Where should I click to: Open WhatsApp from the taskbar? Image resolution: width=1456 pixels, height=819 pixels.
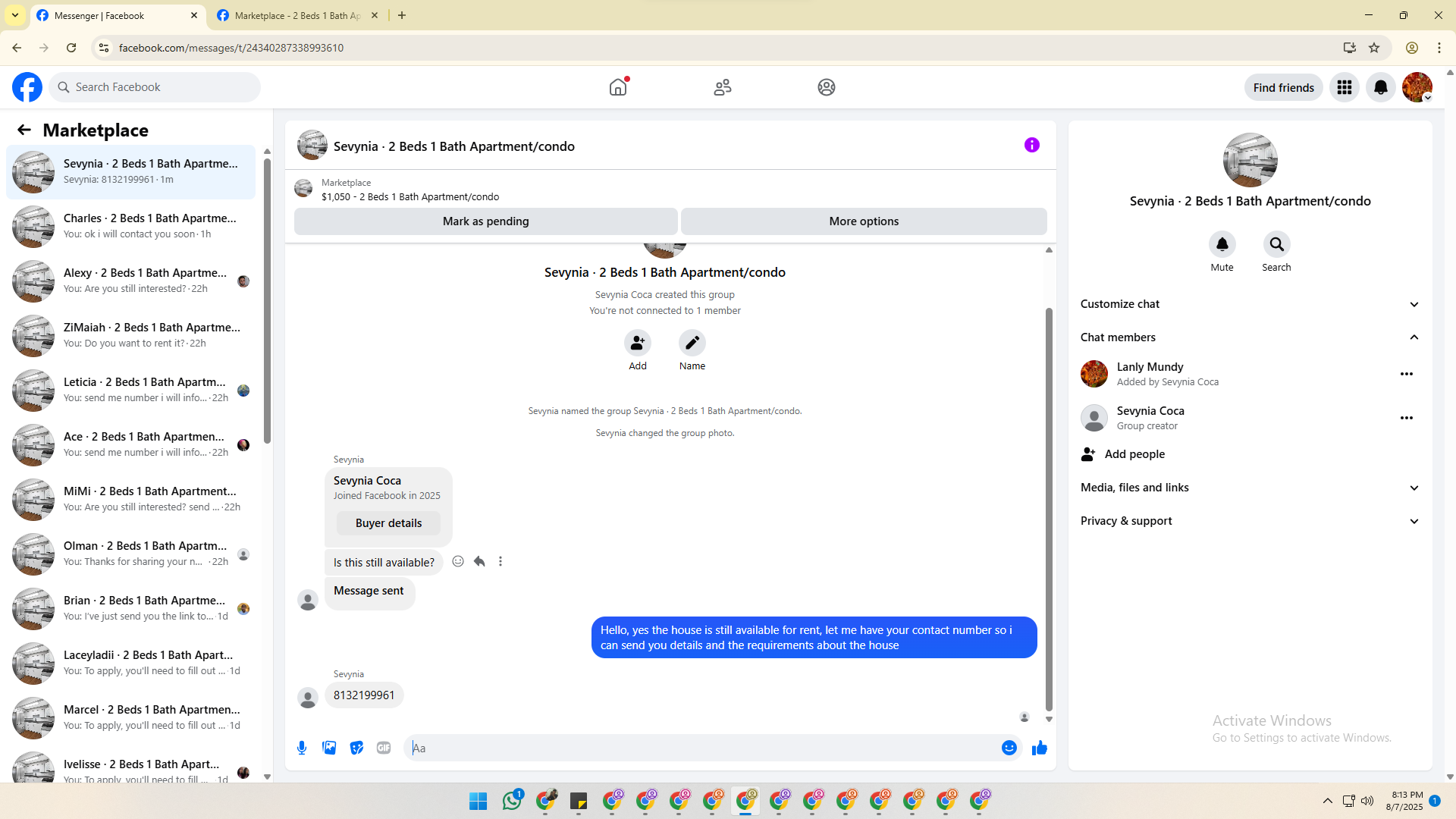[512, 801]
